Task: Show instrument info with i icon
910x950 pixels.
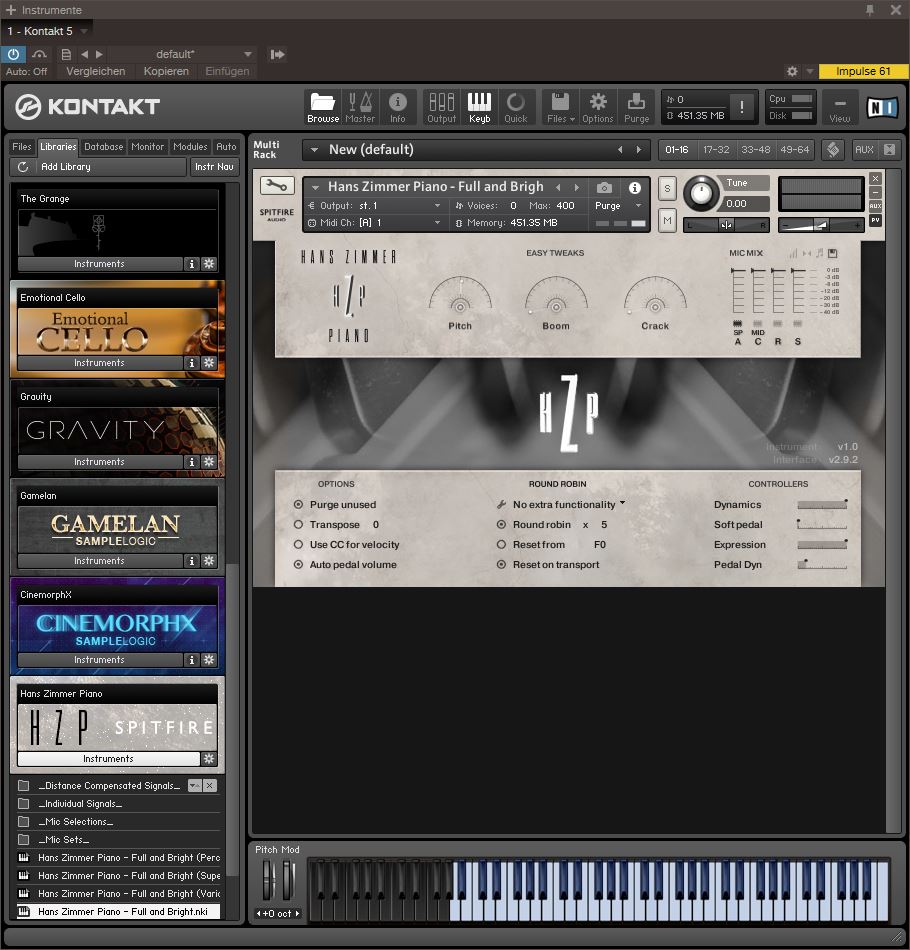Action: pos(634,188)
